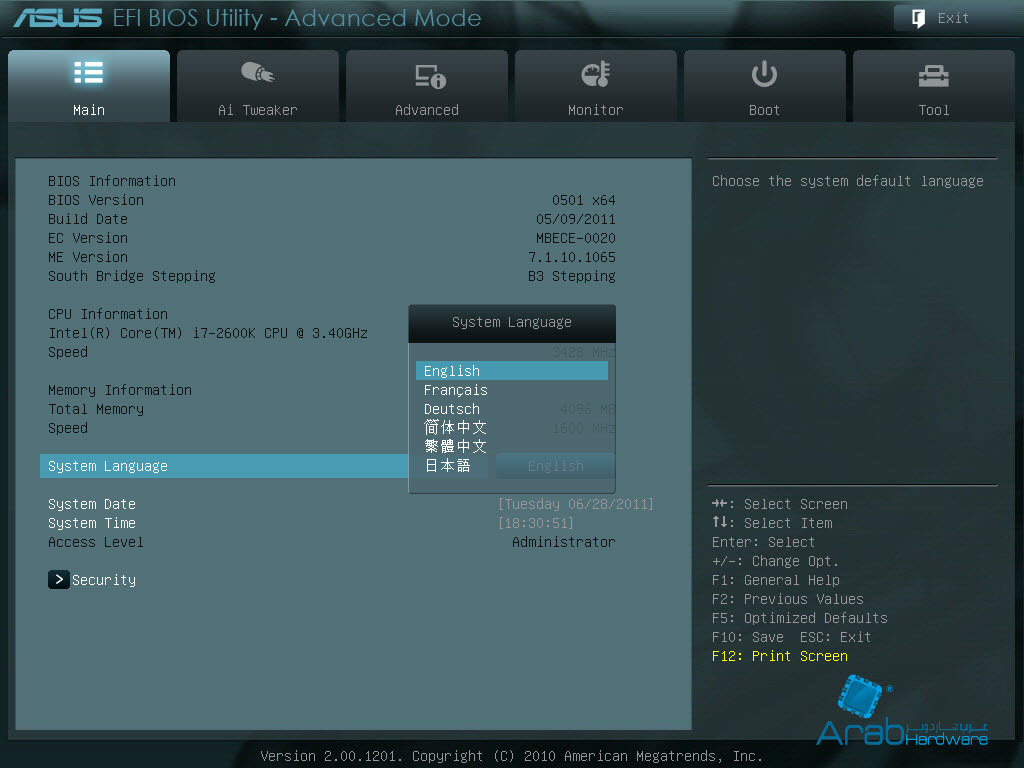
Task: Open the System Language value dropdown
Action: [x=555, y=466]
